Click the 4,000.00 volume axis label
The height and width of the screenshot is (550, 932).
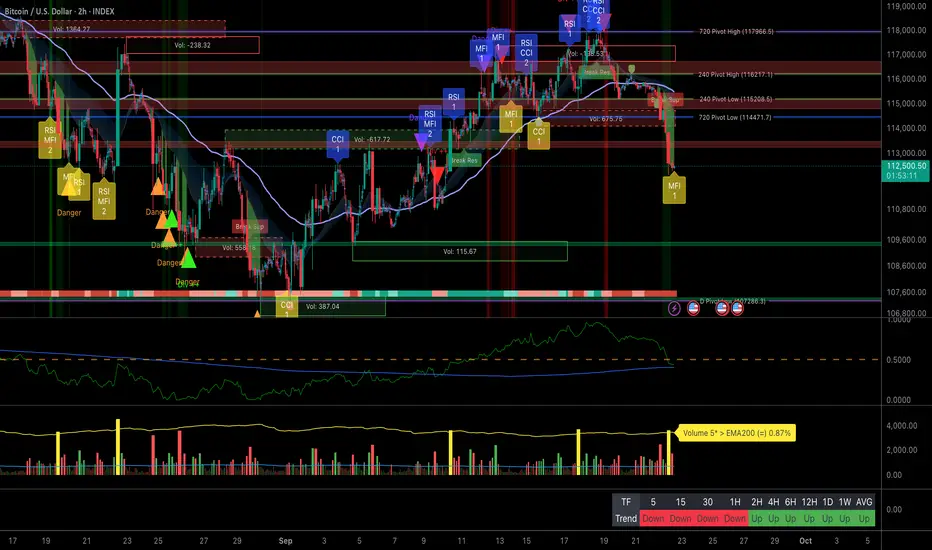[902, 426]
